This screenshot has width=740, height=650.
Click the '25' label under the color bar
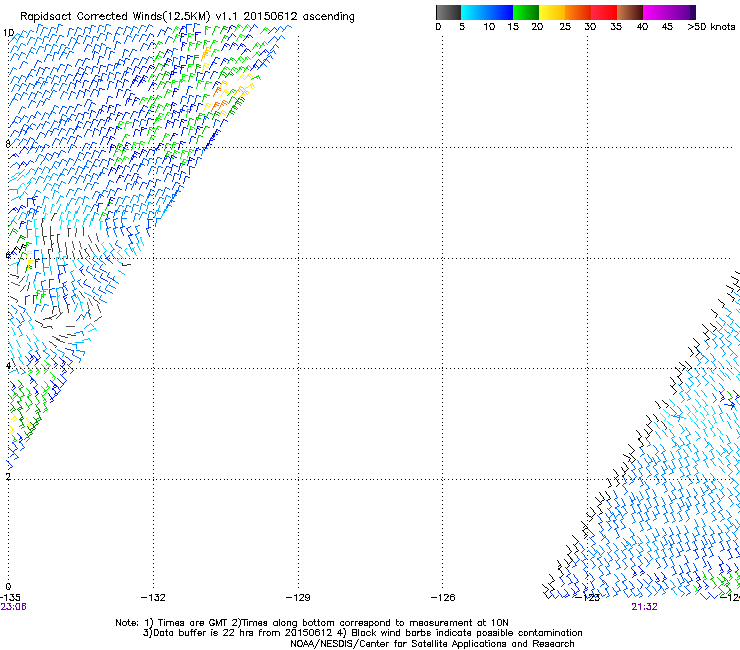(565, 27)
